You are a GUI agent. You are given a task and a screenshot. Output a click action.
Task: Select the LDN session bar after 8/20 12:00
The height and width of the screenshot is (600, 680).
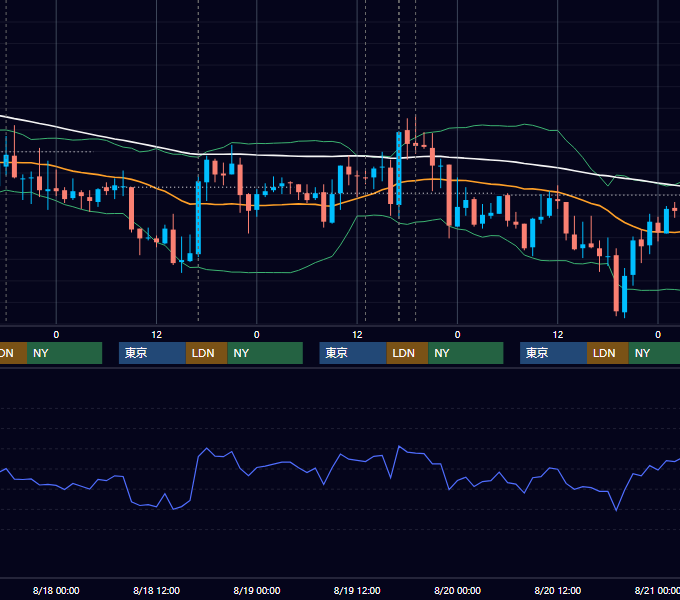(x=608, y=353)
